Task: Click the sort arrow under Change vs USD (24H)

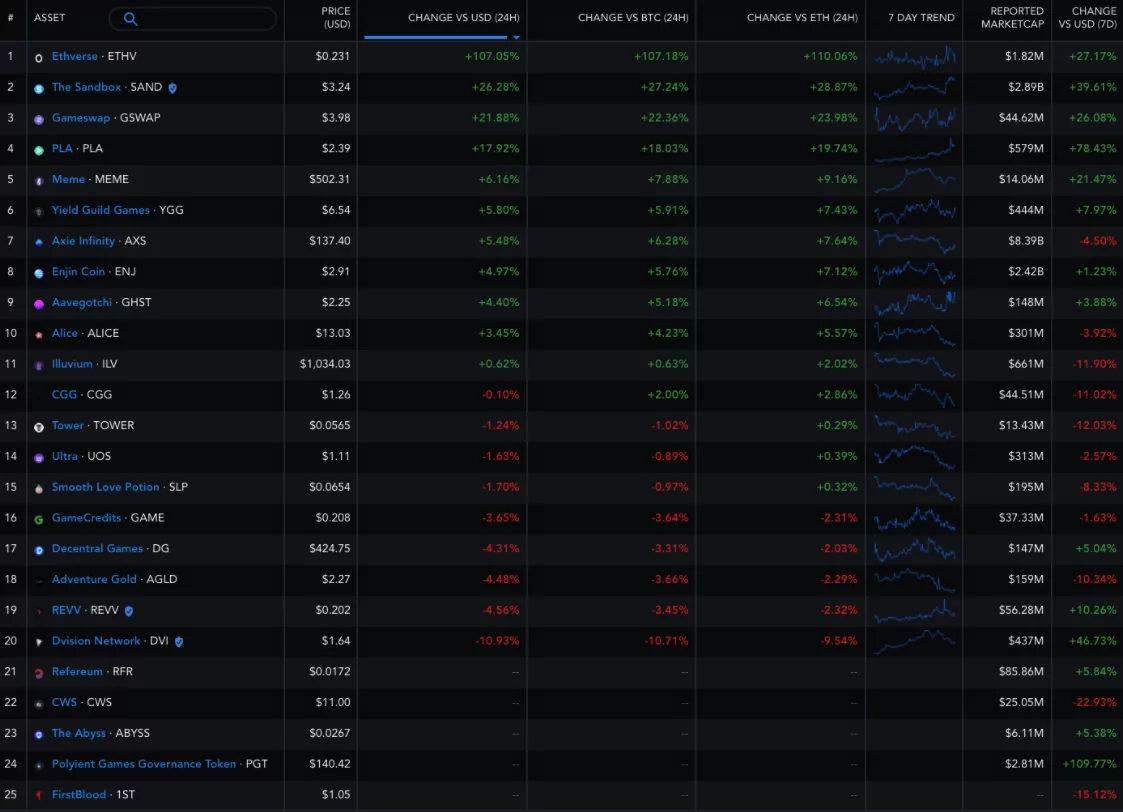Action: (516, 37)
